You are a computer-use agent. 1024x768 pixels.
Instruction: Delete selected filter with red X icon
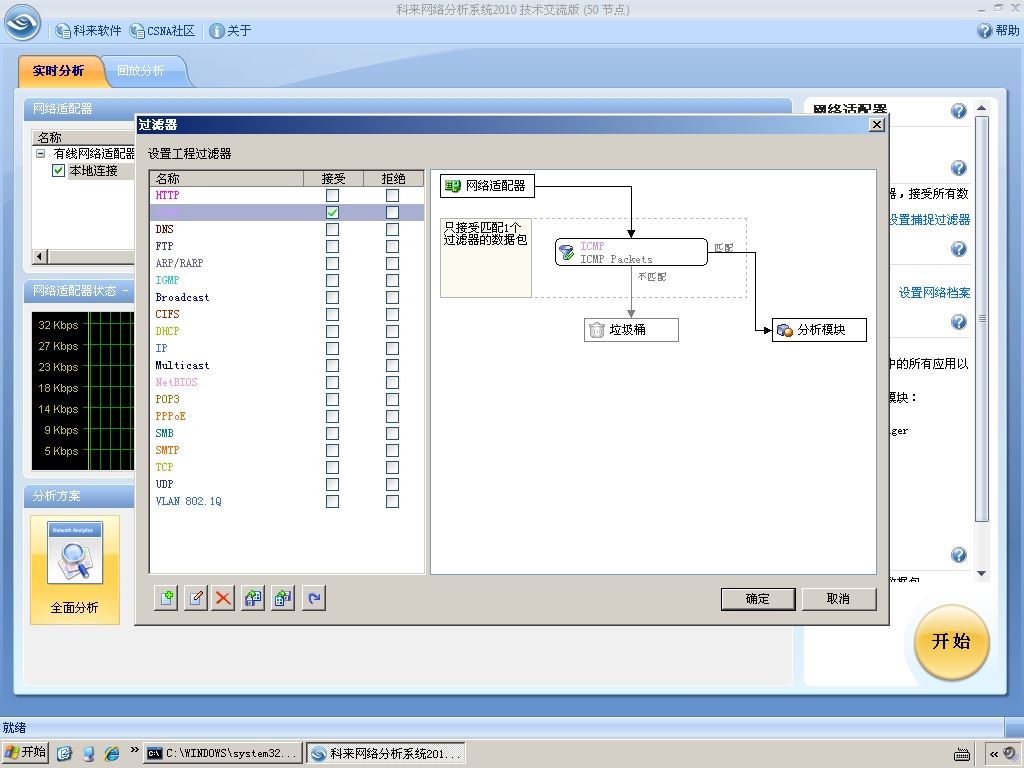coord(223,598)
